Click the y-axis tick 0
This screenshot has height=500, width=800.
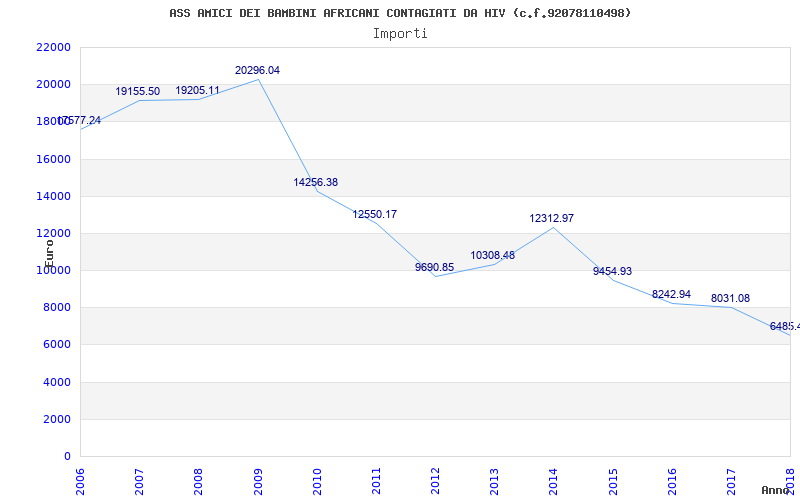coord(67,456)
